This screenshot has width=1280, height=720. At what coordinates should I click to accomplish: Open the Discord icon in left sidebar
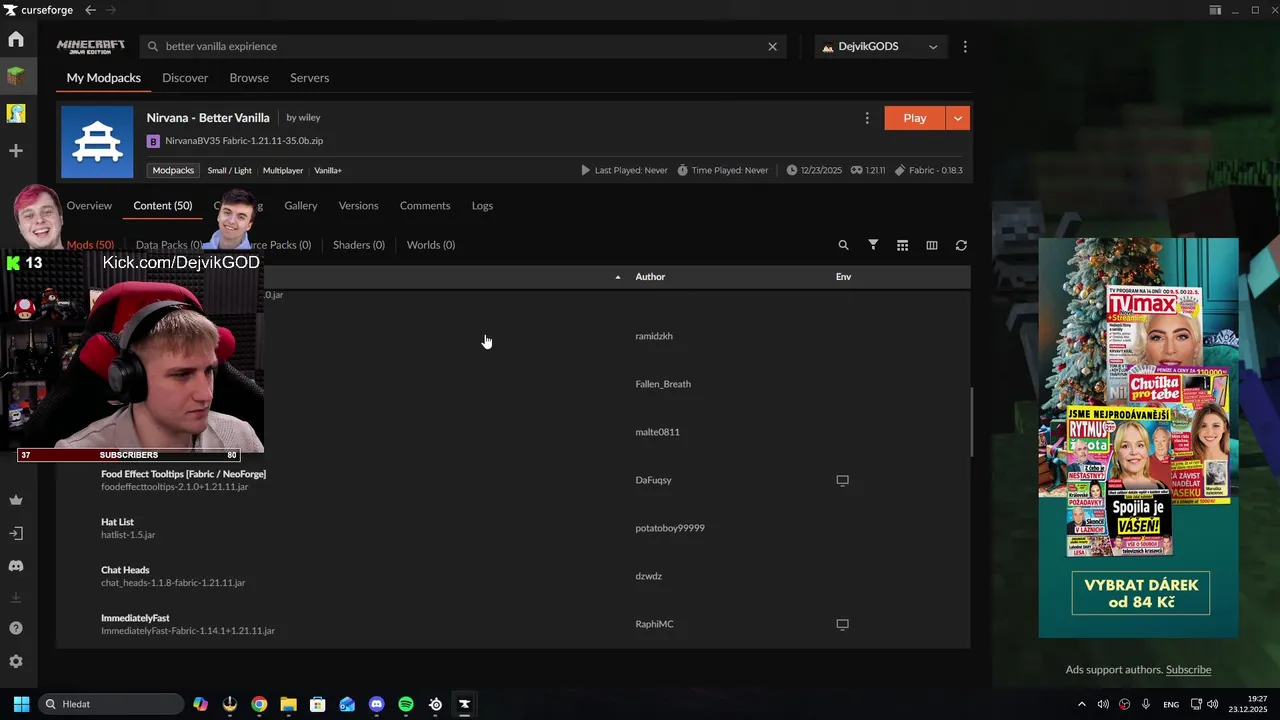[16, 566]
